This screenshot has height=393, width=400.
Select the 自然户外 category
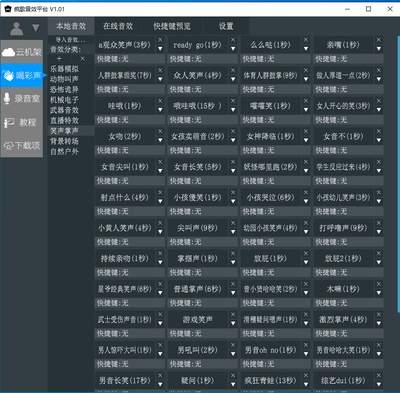64,151
